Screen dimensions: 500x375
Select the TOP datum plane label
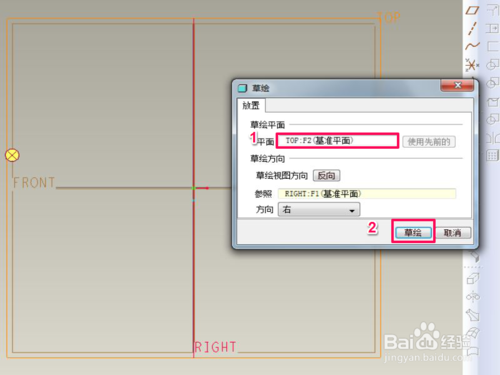(389, 17)
